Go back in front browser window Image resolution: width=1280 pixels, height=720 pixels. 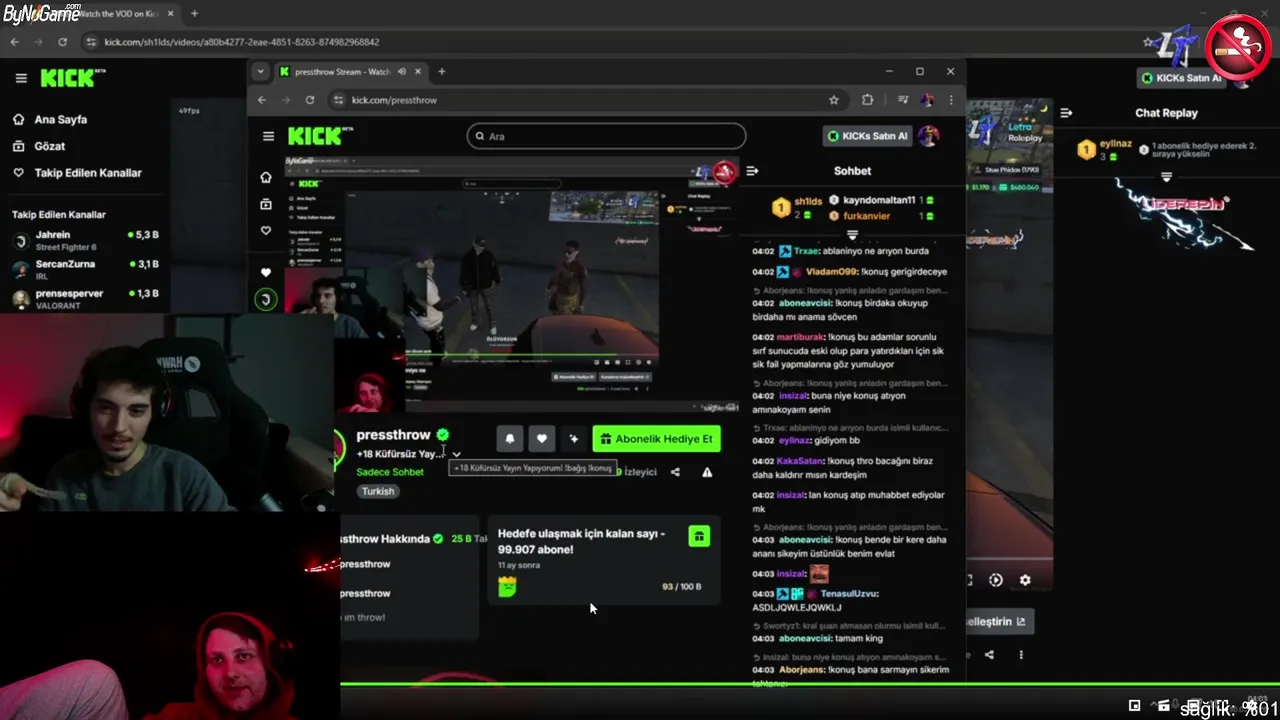[262, 100]
